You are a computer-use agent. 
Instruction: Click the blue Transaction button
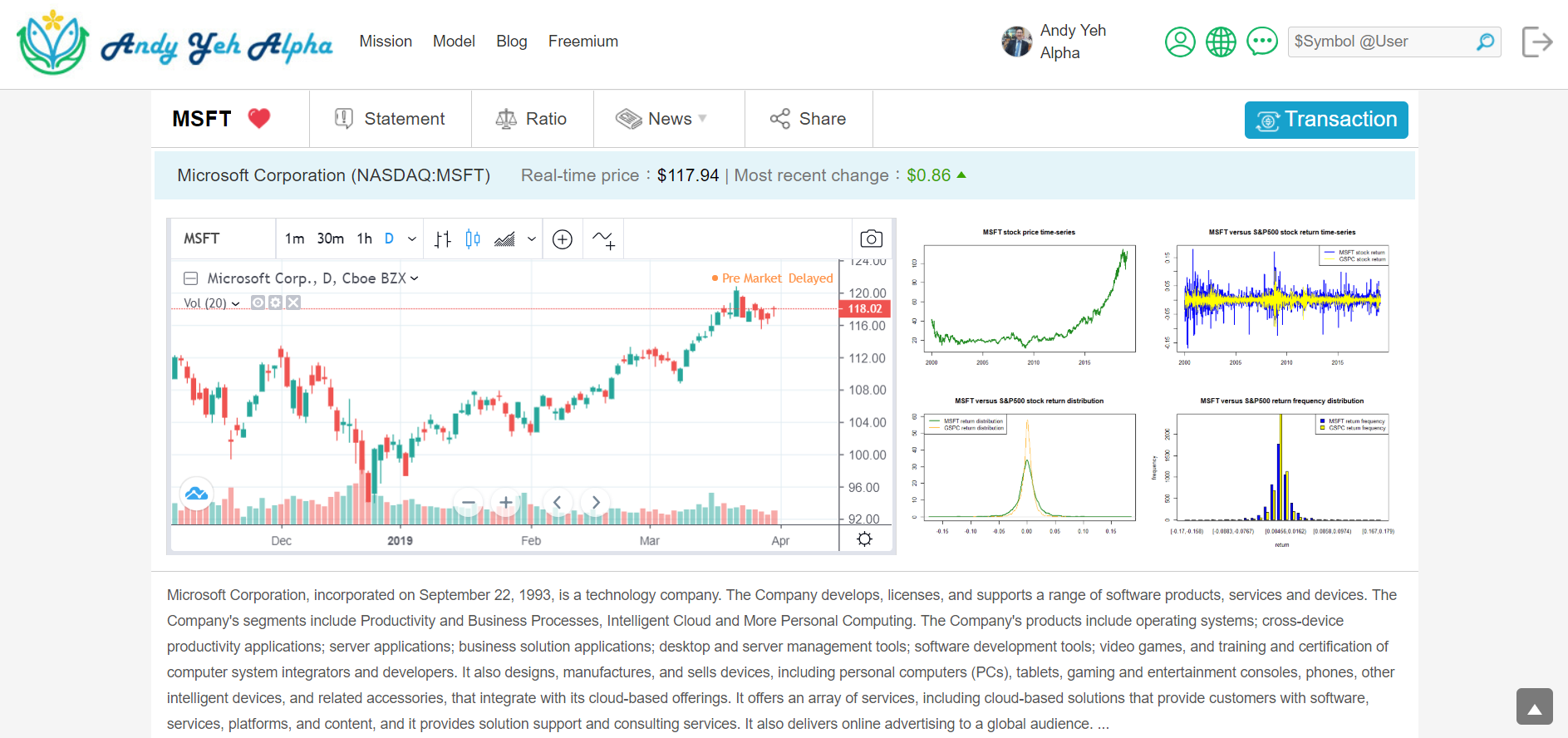(1326, 120)
